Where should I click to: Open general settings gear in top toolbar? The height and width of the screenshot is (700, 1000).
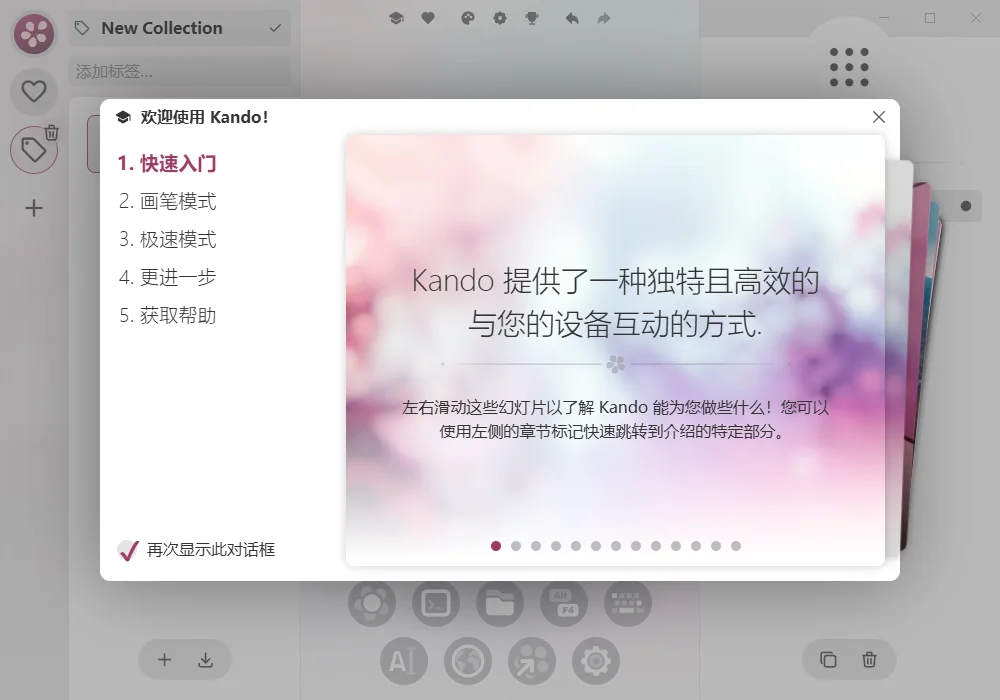(500, 18)
